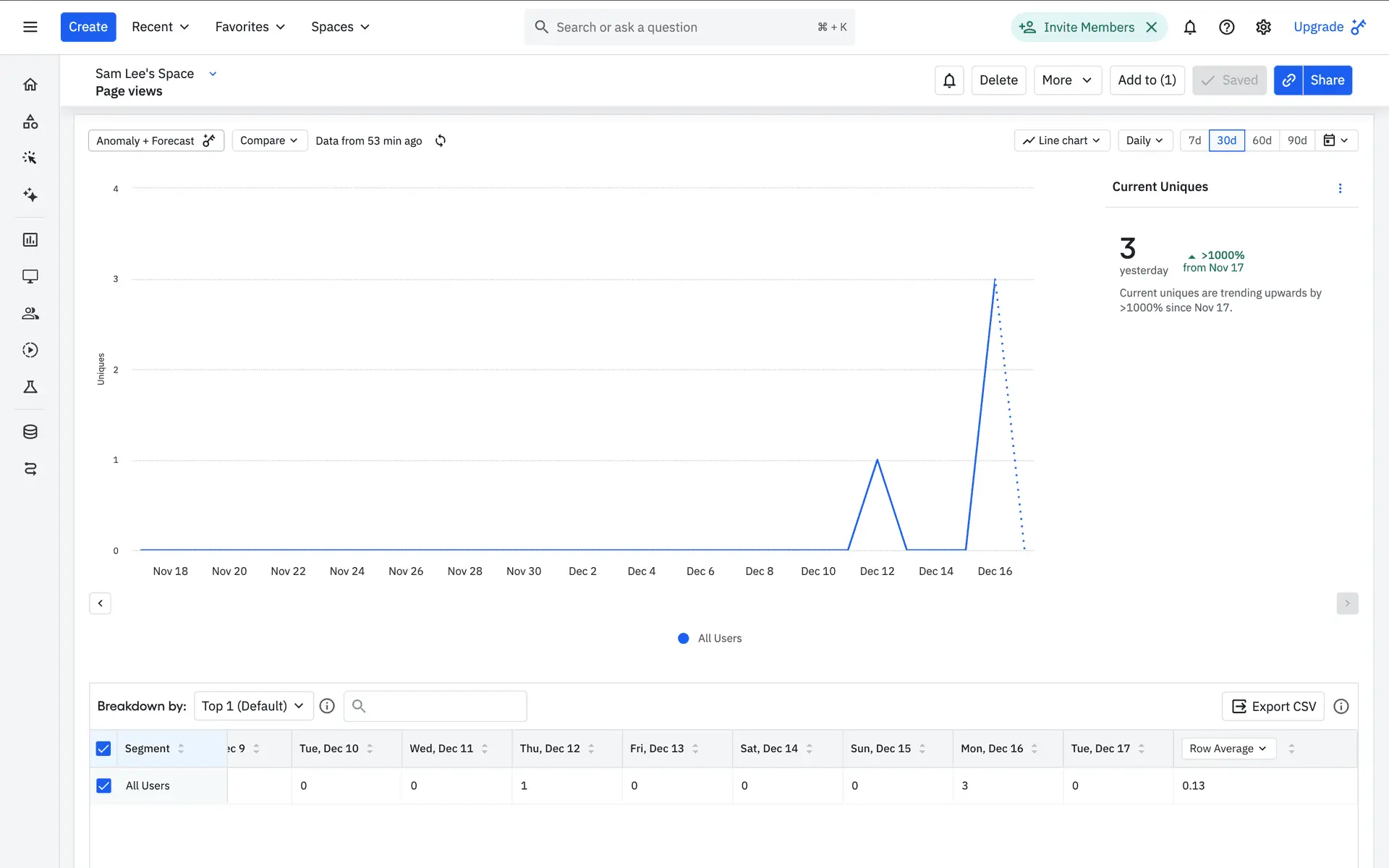This screenshot has width=1389, height=868.
Task: Uncheck the All Users row checkbox
Action: (x=103, y=786)
